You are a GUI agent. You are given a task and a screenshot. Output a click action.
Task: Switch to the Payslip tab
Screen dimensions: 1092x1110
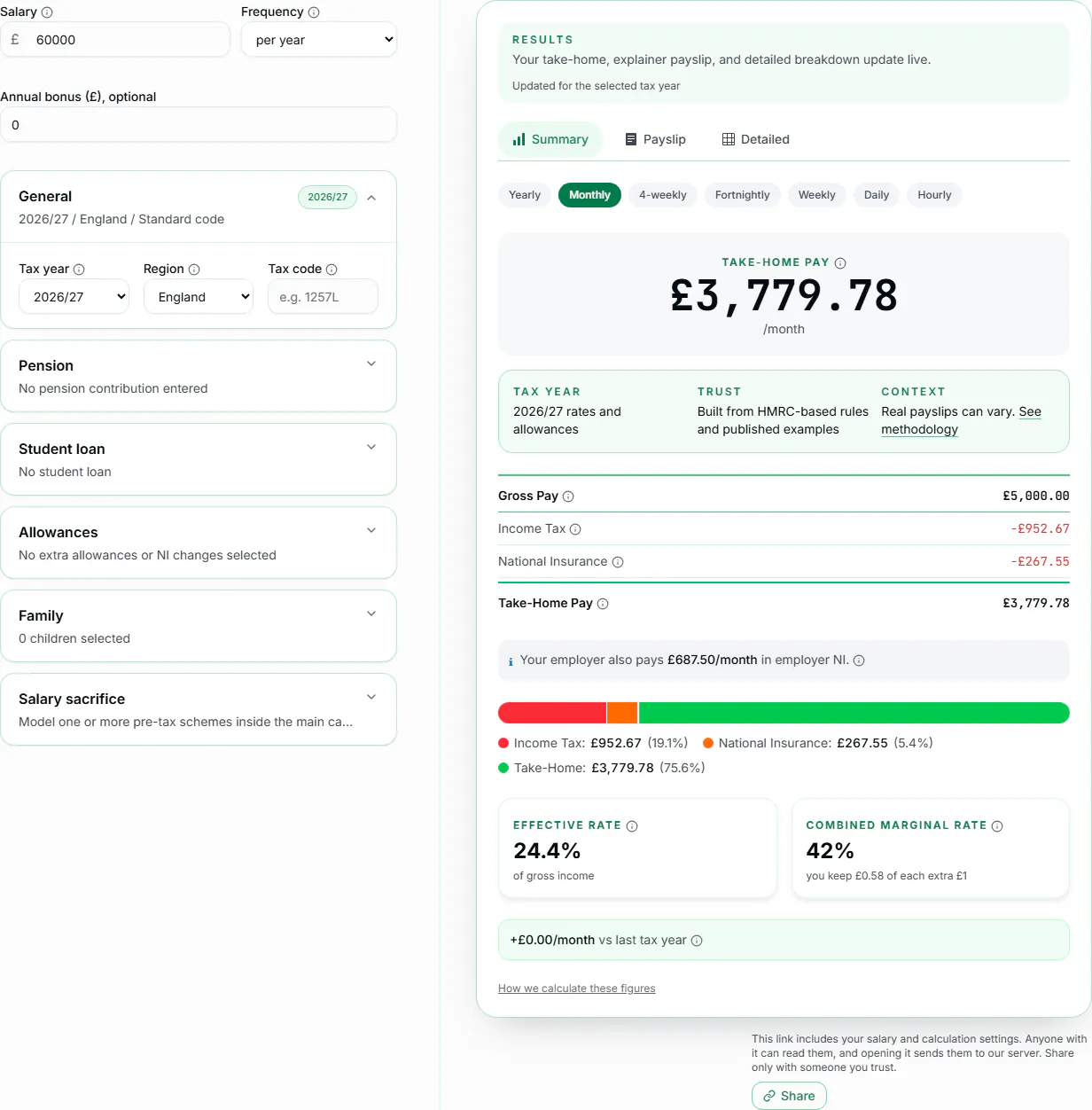pyautogui.click(x=656, y=139)
